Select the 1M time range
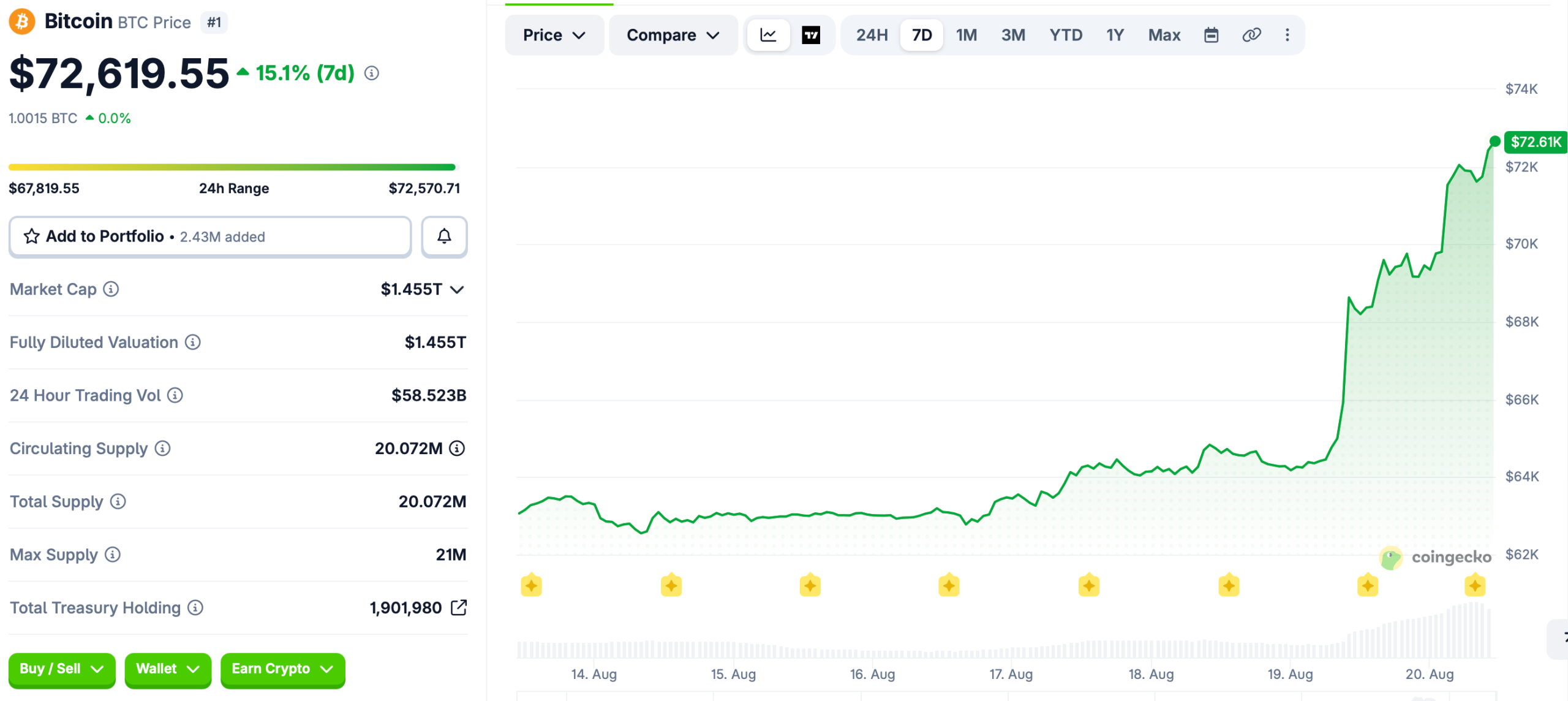This screenshot has height=701, width=1568. (967, 35)
